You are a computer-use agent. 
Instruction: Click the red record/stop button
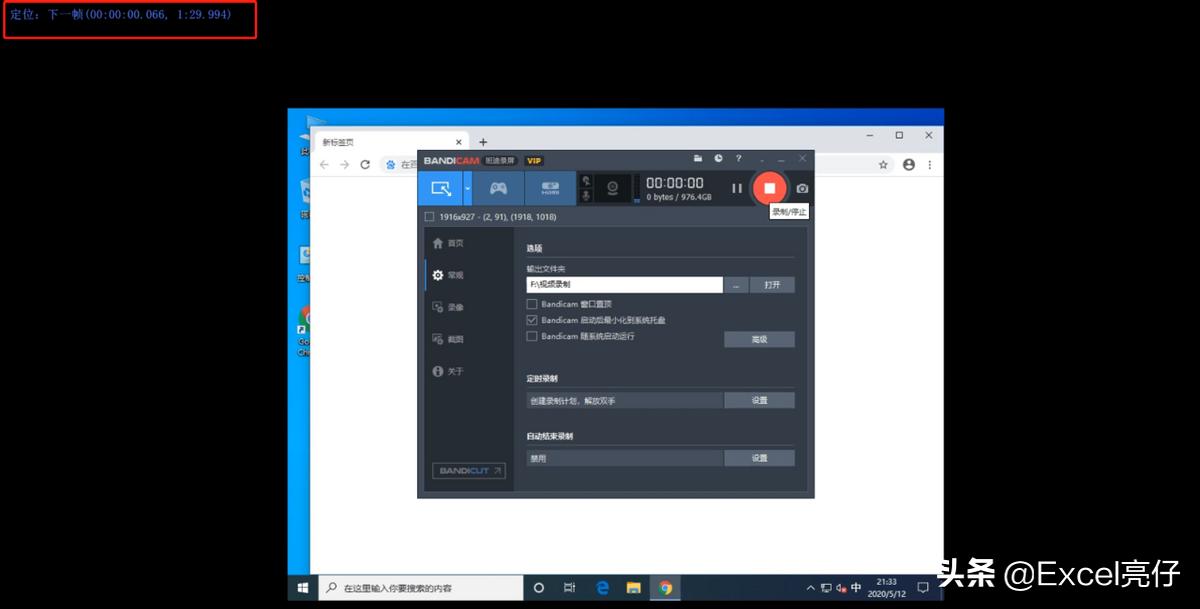770,188
